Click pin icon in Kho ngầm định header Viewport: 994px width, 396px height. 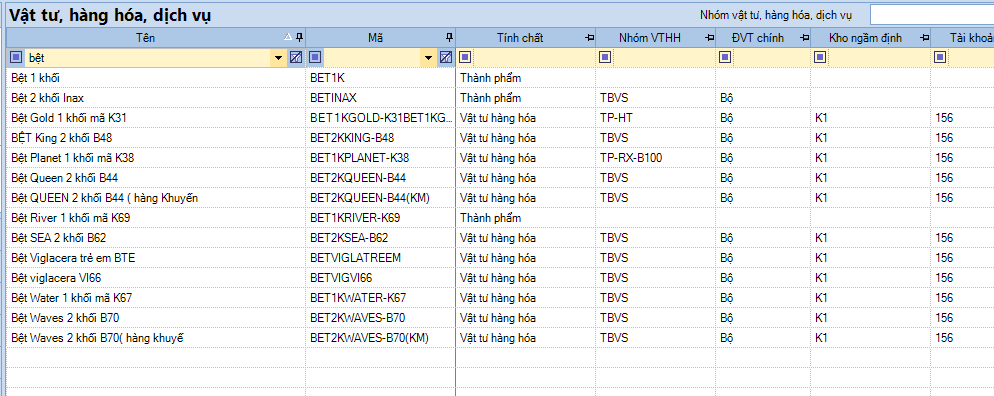click(x=925, y=38)
